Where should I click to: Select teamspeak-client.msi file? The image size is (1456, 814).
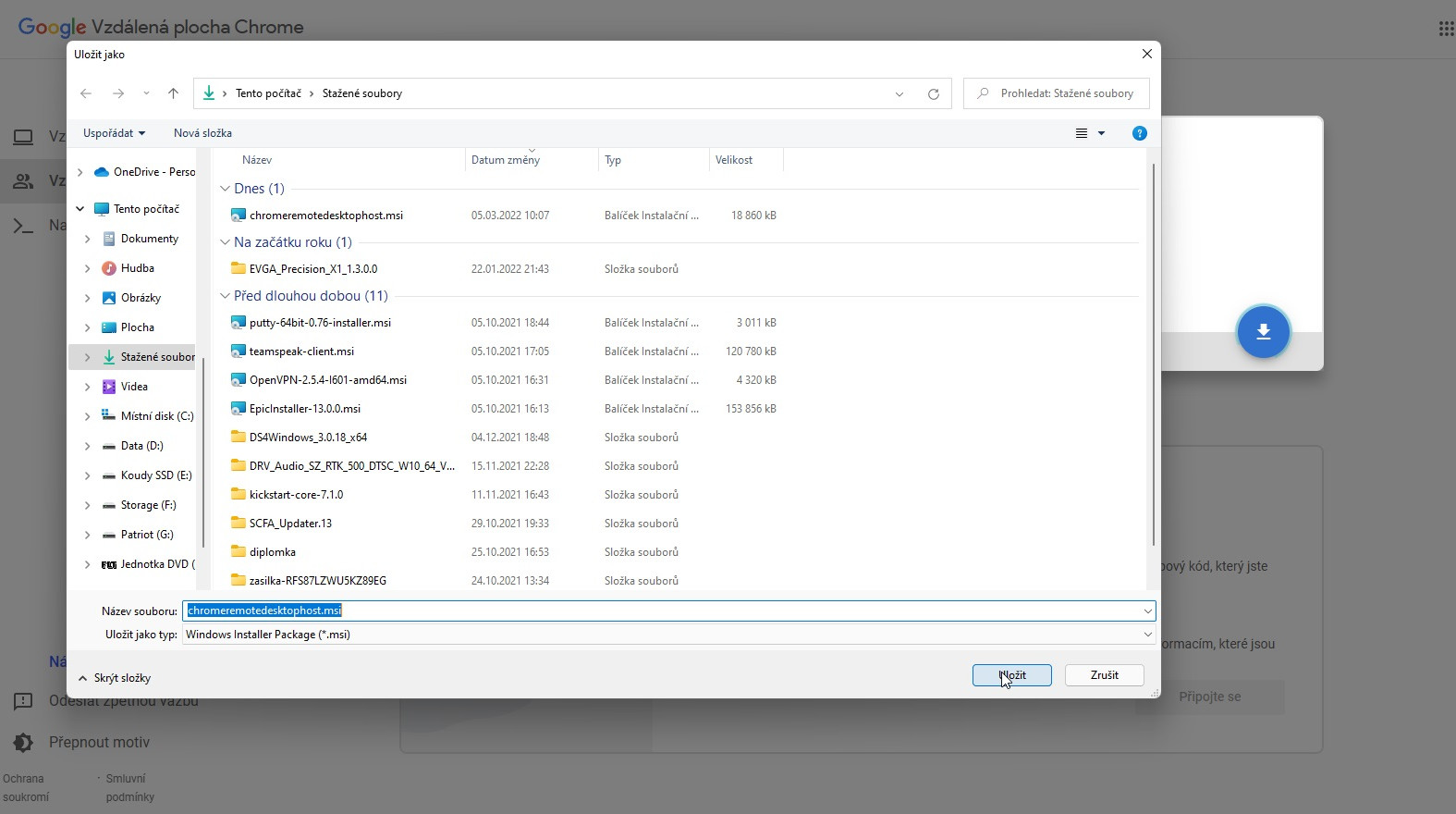pos(301,351)
